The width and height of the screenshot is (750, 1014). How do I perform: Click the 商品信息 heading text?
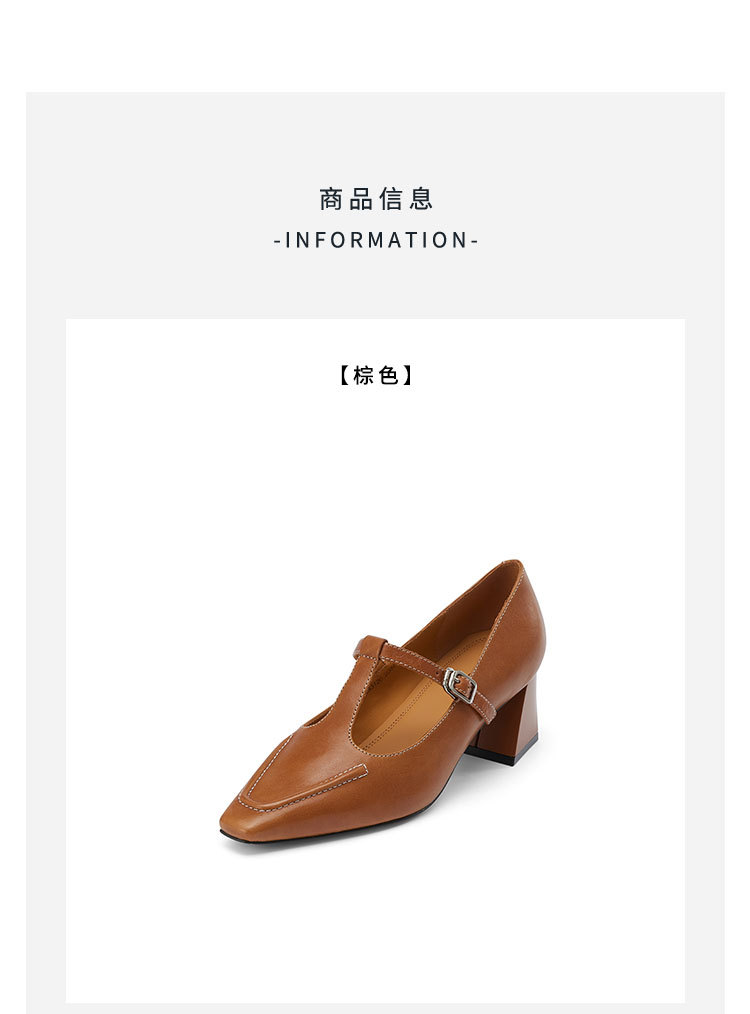(375, 199)
